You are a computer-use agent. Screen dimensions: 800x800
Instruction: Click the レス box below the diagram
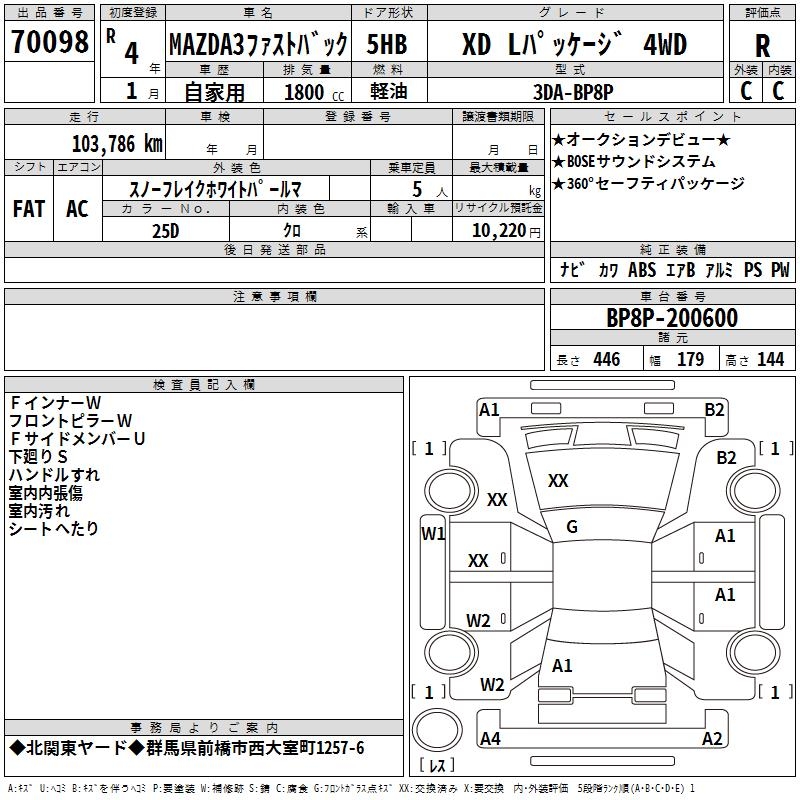(437, 766)
